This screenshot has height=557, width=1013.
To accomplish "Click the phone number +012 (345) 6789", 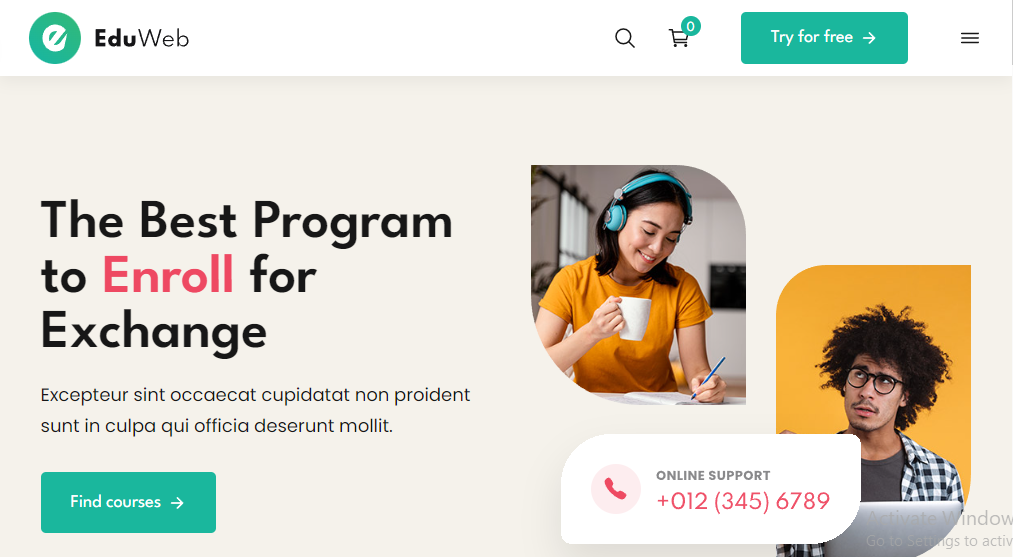I will tap(743, 501).
